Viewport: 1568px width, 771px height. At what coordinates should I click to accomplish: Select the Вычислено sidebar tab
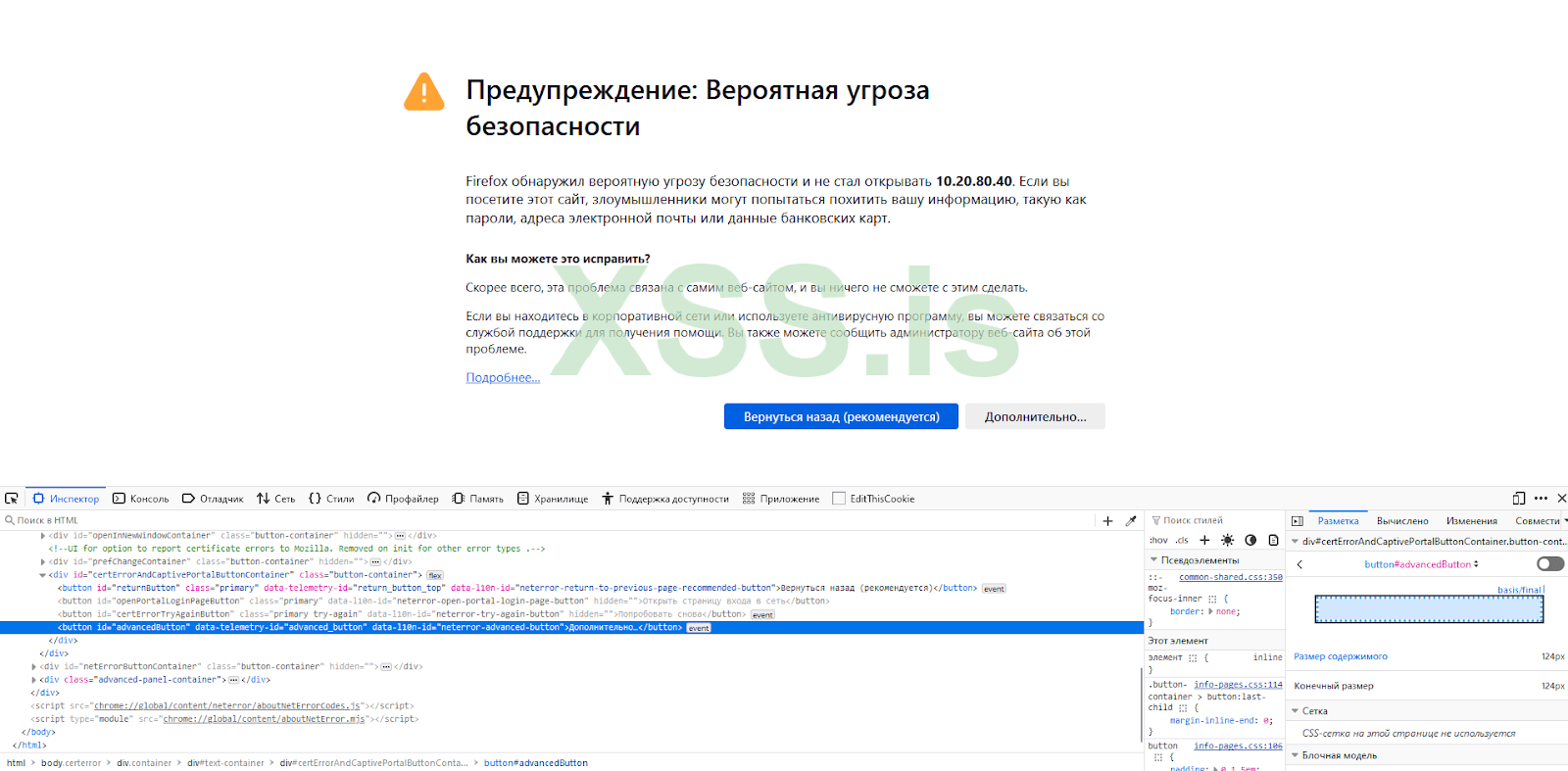pos(1402,521)
